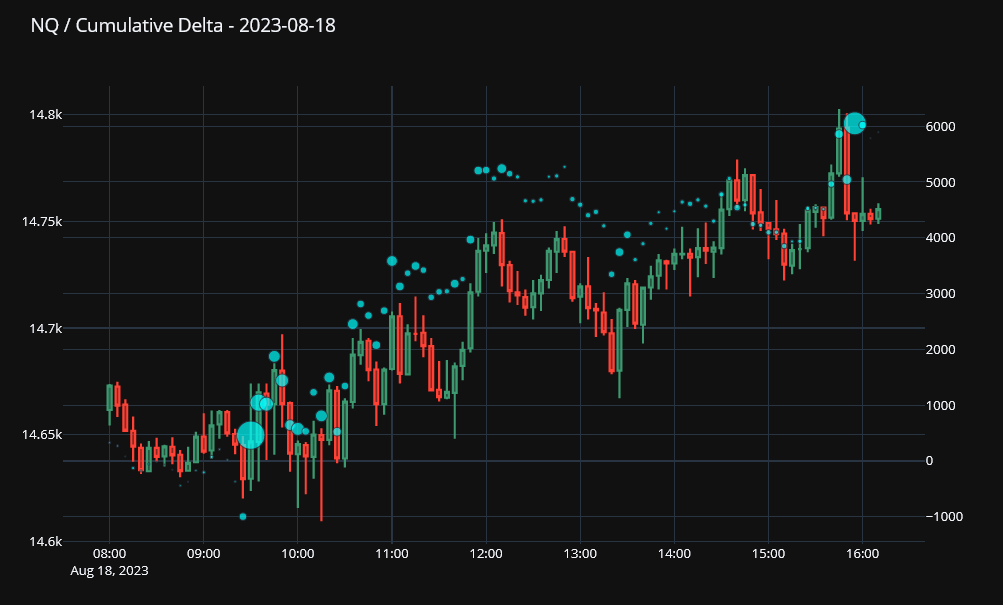Click the 16:00 x-axis tick label
1003x605 pixels.
click(862, 553)
